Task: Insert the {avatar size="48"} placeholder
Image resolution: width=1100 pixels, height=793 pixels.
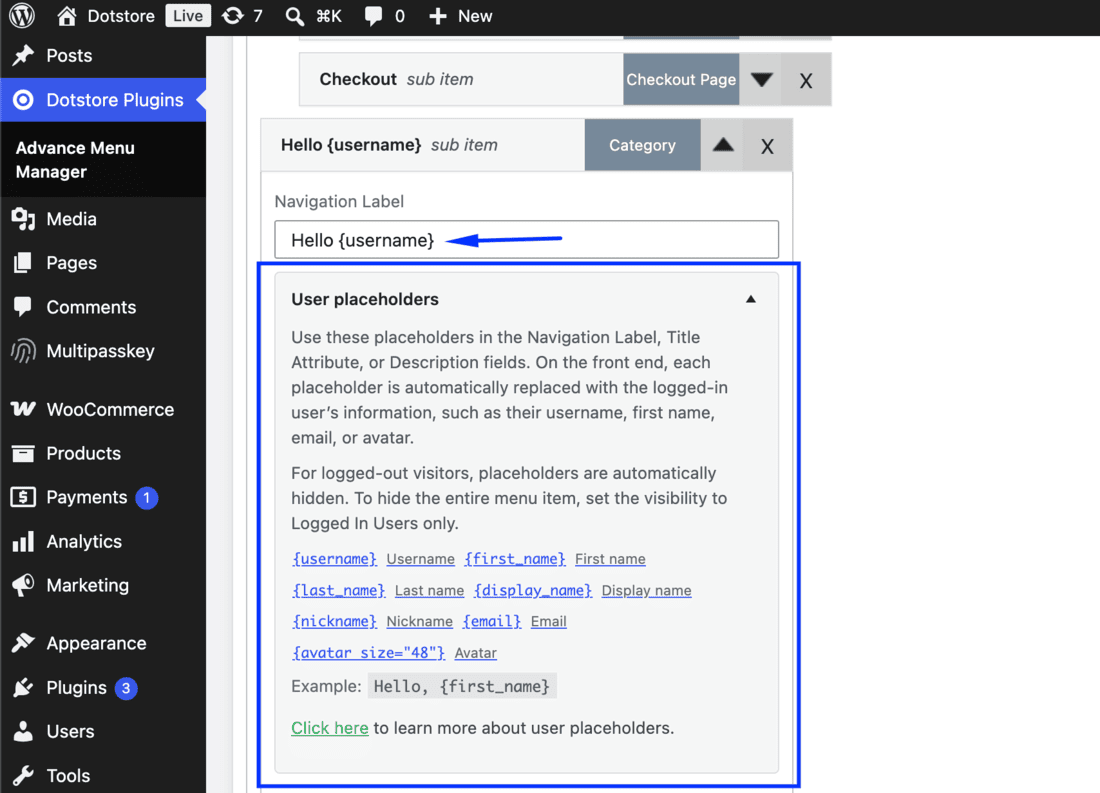Action: click(368, 653)
